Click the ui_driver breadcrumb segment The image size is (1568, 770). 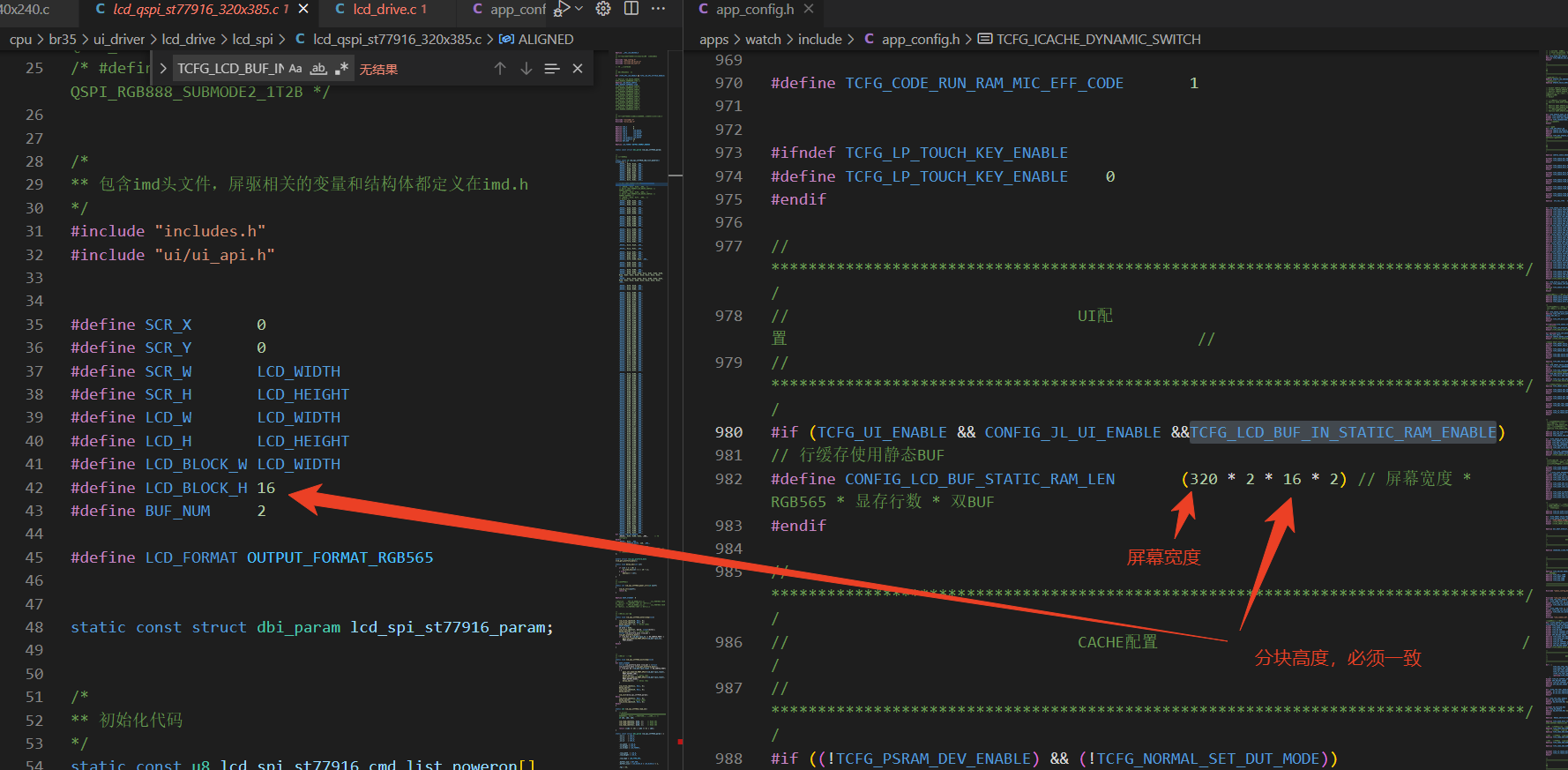[x=119, y=39]
